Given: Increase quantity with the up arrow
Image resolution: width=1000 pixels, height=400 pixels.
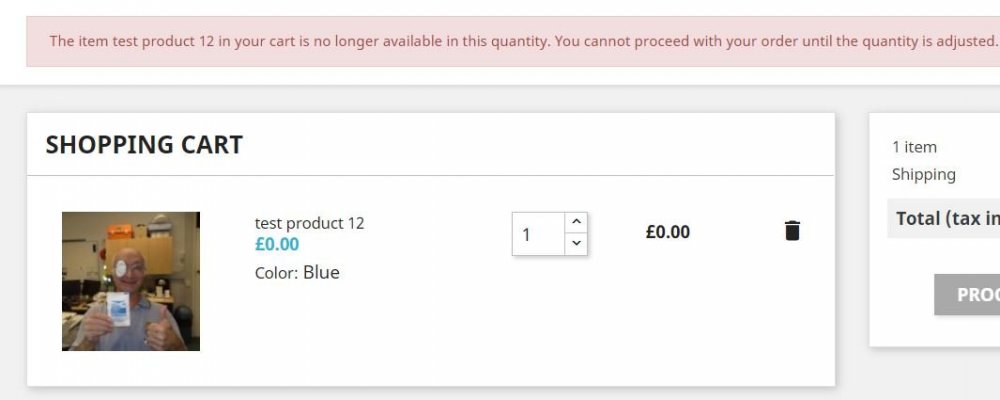Looking at the screenshot, I should click(x=576, y=222).
